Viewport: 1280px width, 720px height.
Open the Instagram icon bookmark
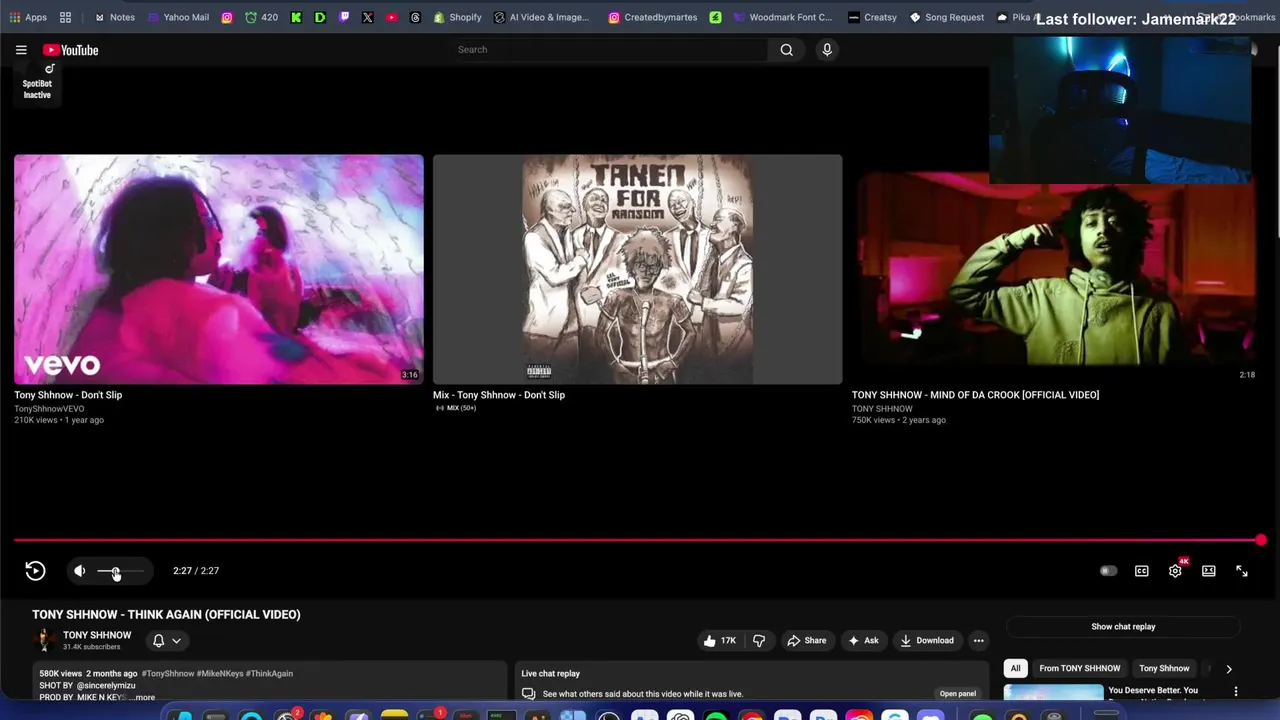point(227,17)
